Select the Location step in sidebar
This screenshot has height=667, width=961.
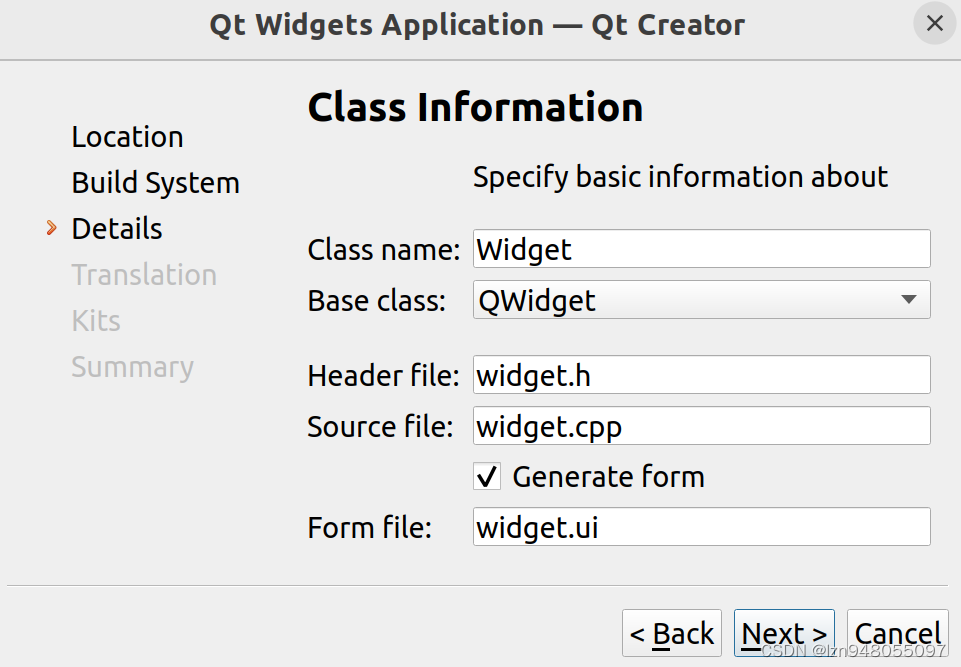click(127, 137)
